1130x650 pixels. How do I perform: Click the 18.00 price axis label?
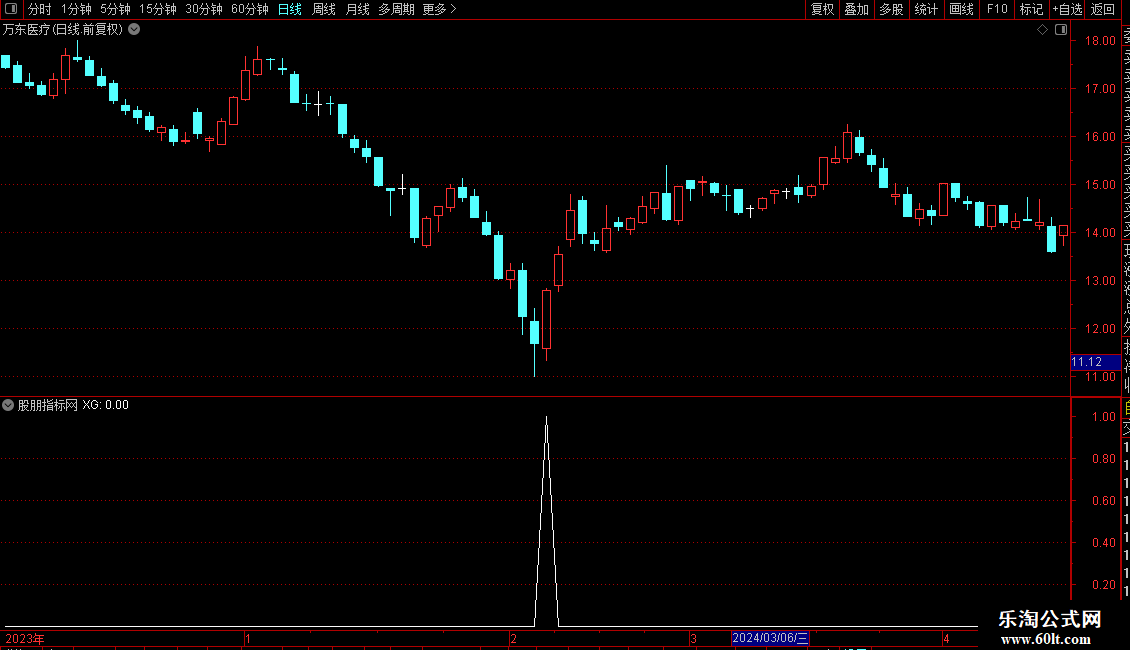click(x=1100, y=41)
